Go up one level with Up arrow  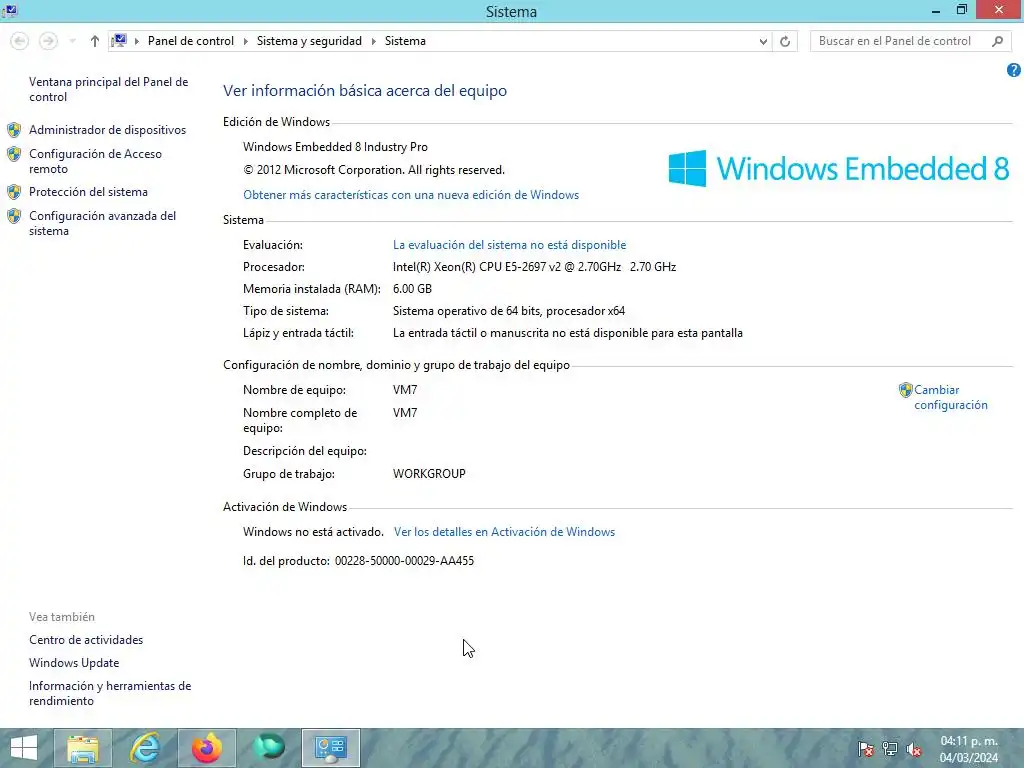click(x=95, y=41)
